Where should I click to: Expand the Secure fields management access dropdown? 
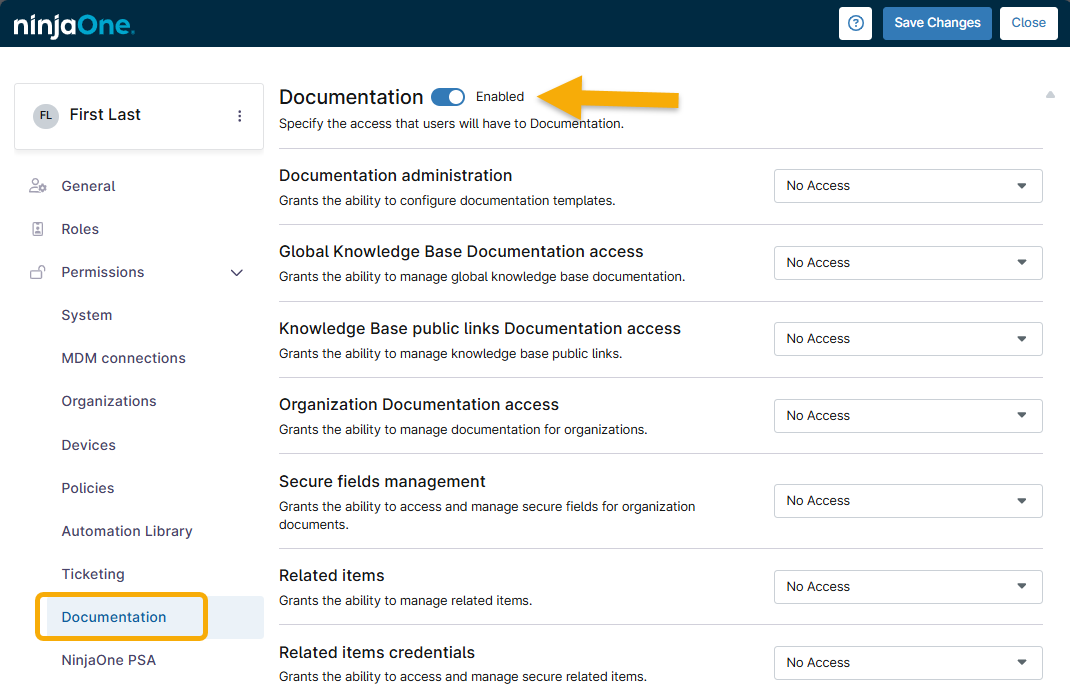[x=908, y=501]
